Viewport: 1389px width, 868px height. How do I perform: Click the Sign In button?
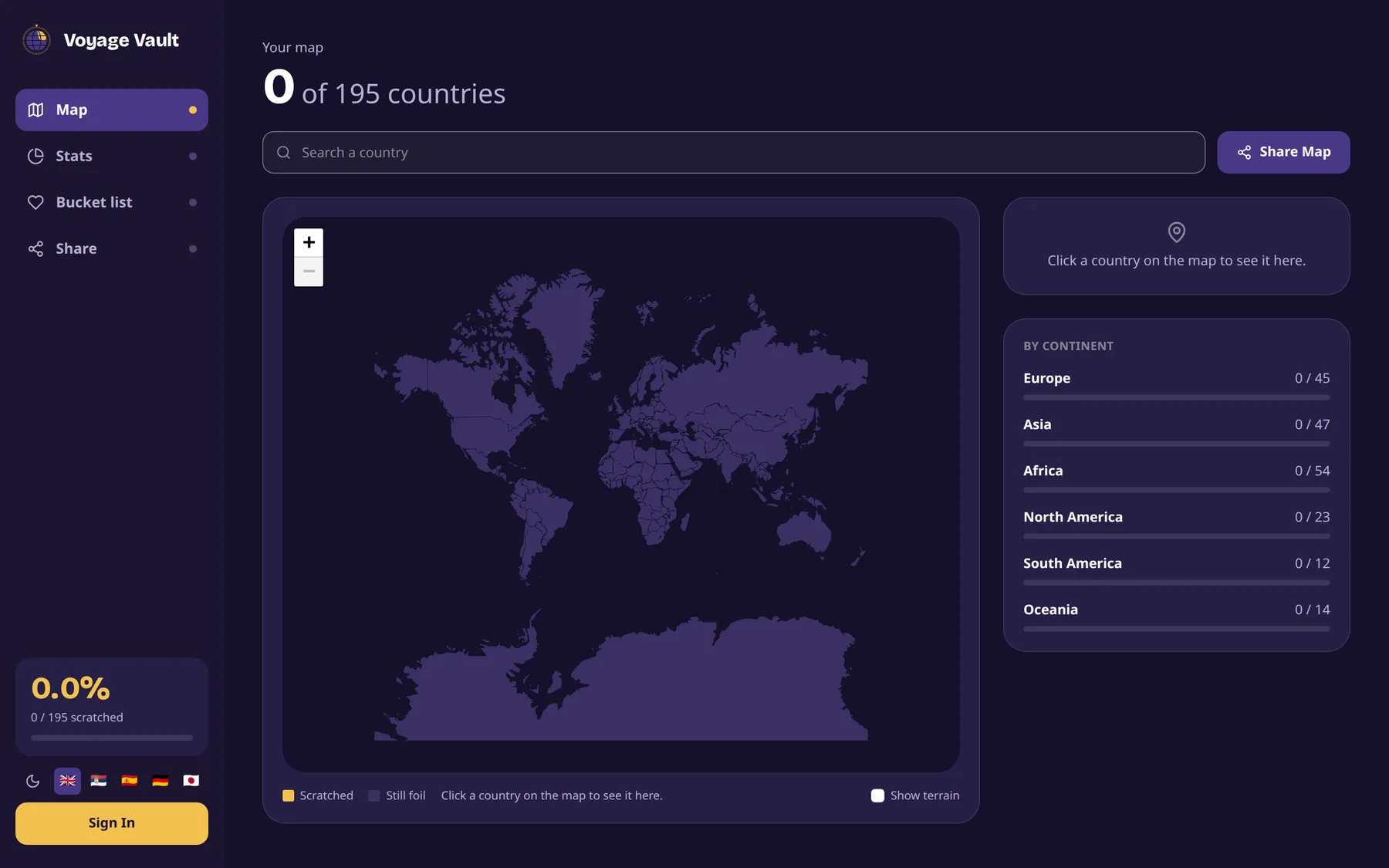coord(112,823)
